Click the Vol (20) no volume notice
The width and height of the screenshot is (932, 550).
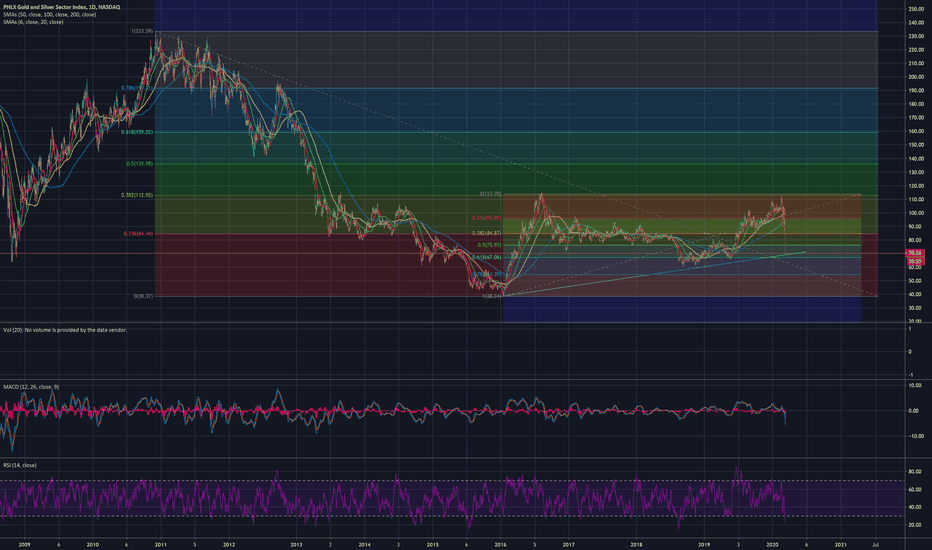(65, 330)
